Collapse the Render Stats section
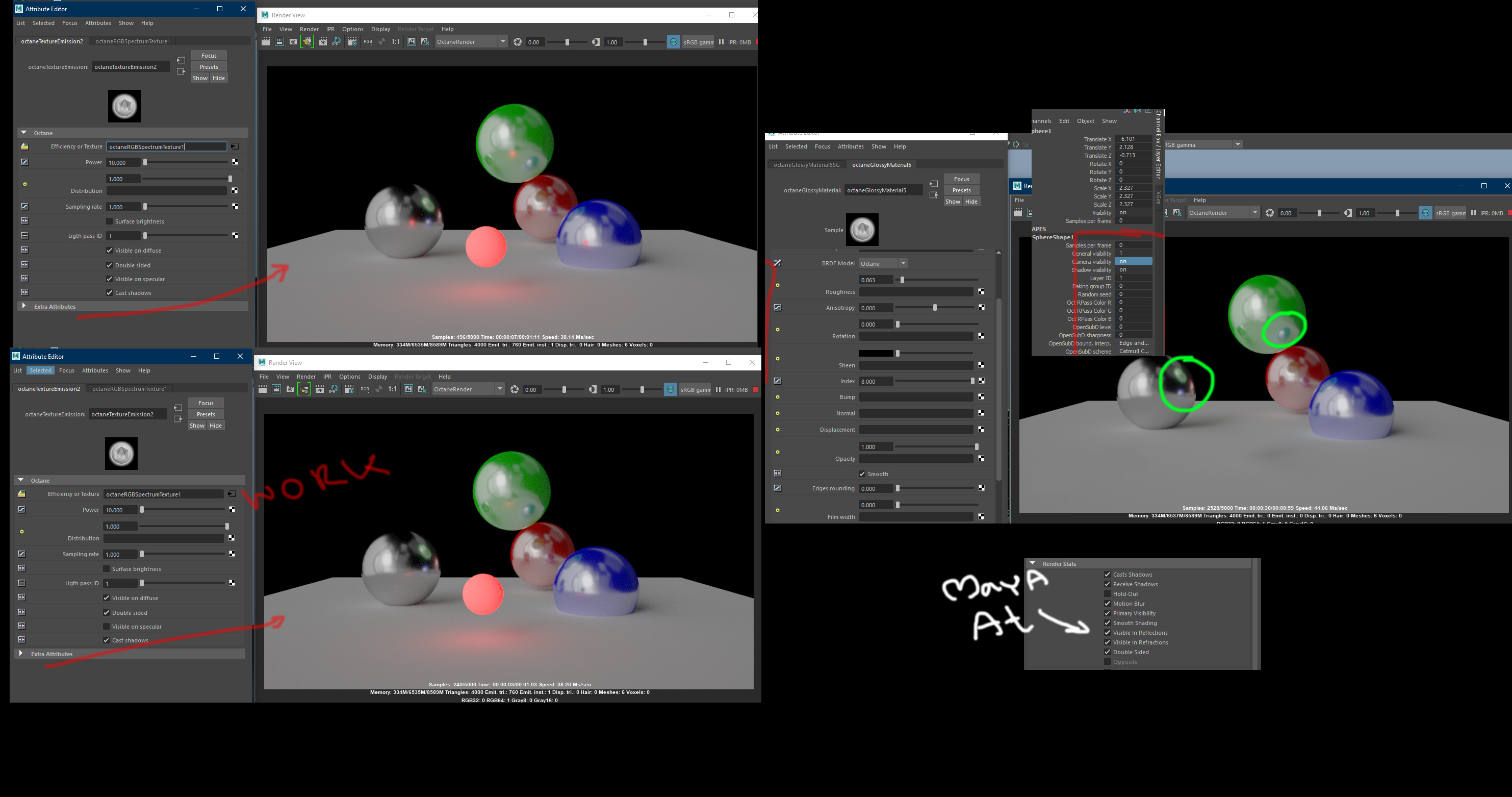This screenshot has width=1512, height=797. pos(1033,563)
